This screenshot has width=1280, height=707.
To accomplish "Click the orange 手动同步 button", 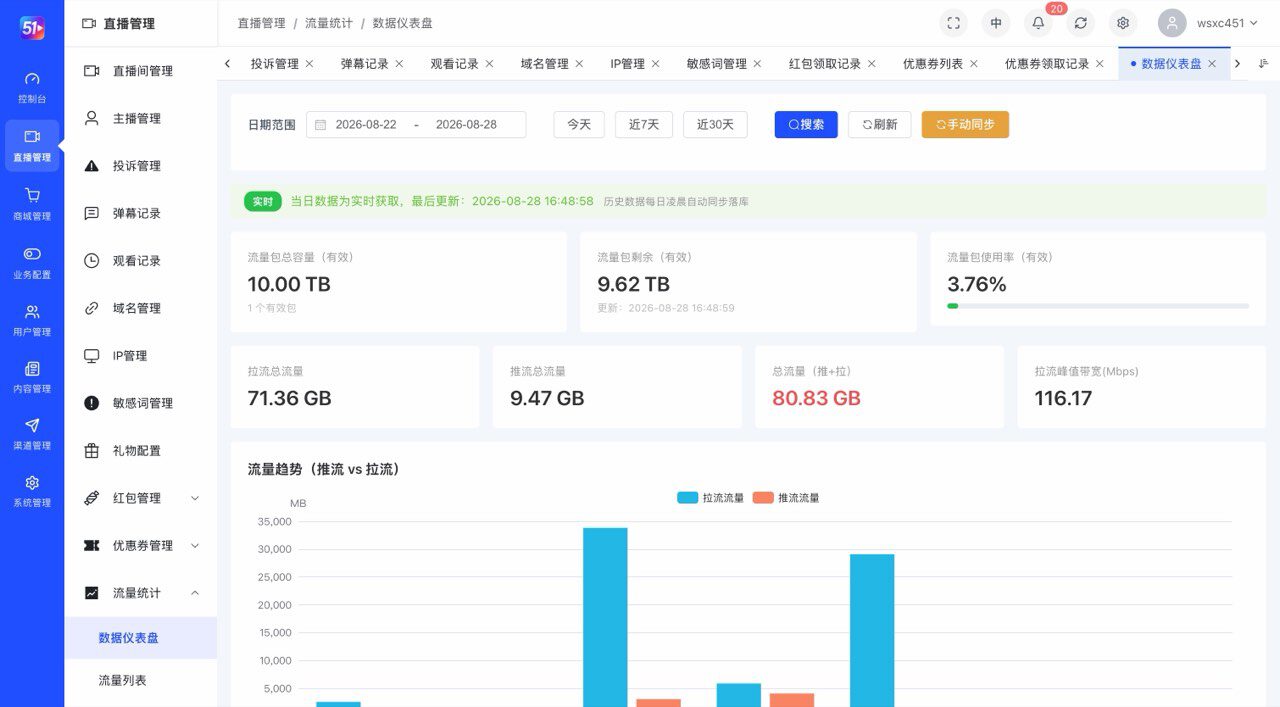I will click(x=965, y=125).
